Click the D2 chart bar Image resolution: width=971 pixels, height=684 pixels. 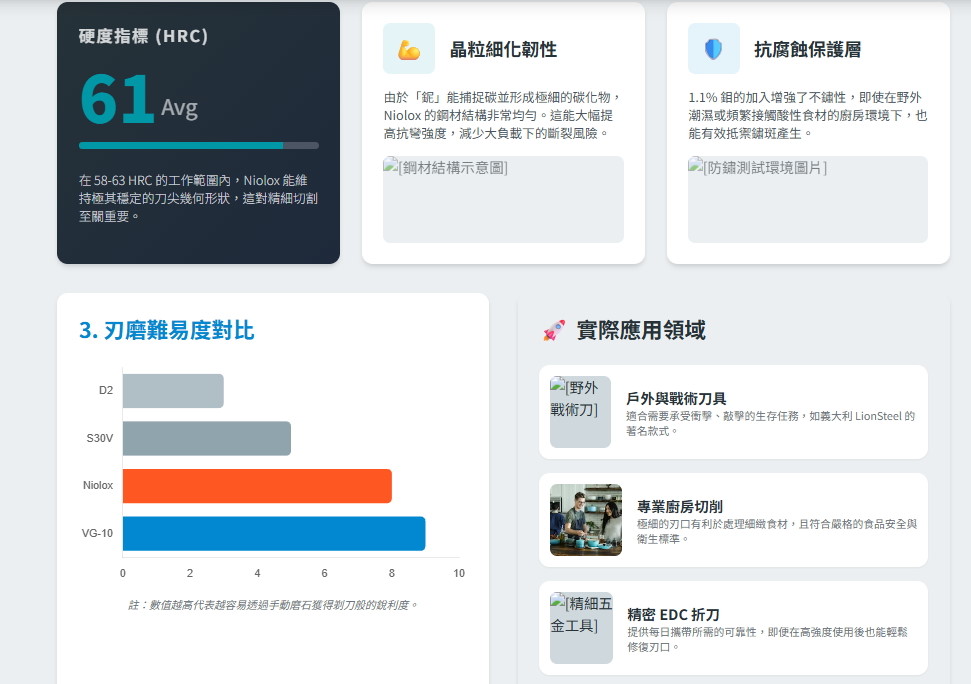click(x=173, y=390)
